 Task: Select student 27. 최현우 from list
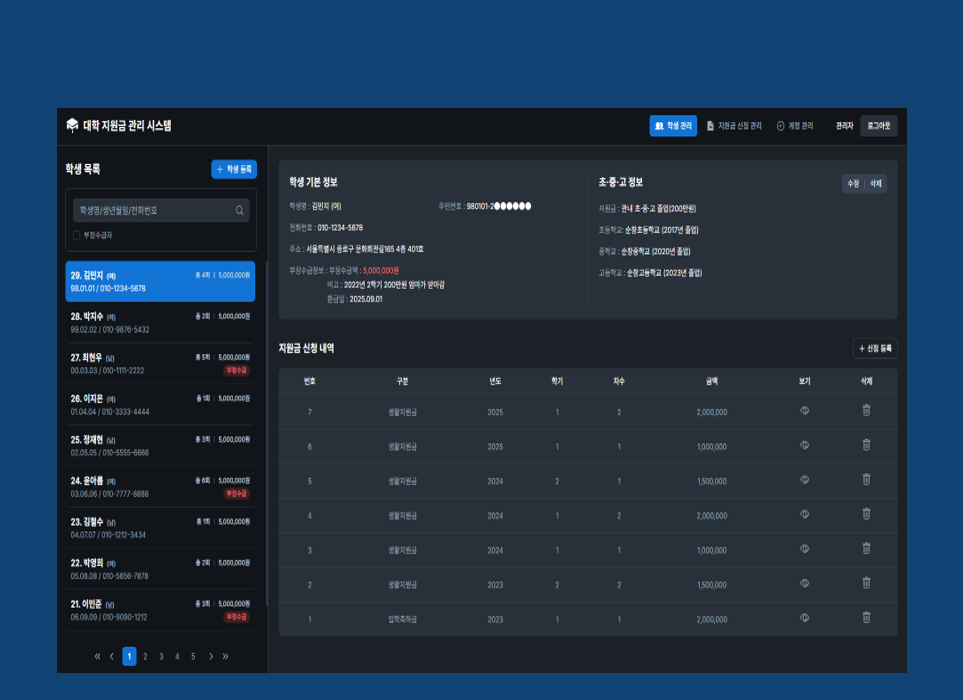pyautogui.click(x=160, y=363)
